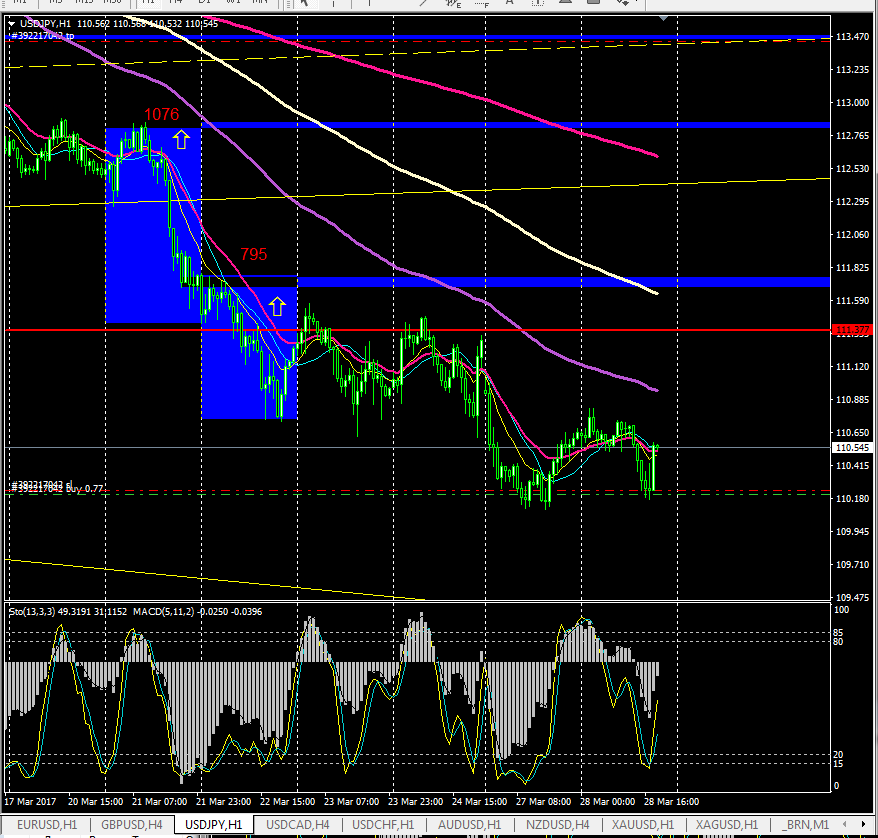Click the 110.885 price scale value

click(x=852, y=400)
